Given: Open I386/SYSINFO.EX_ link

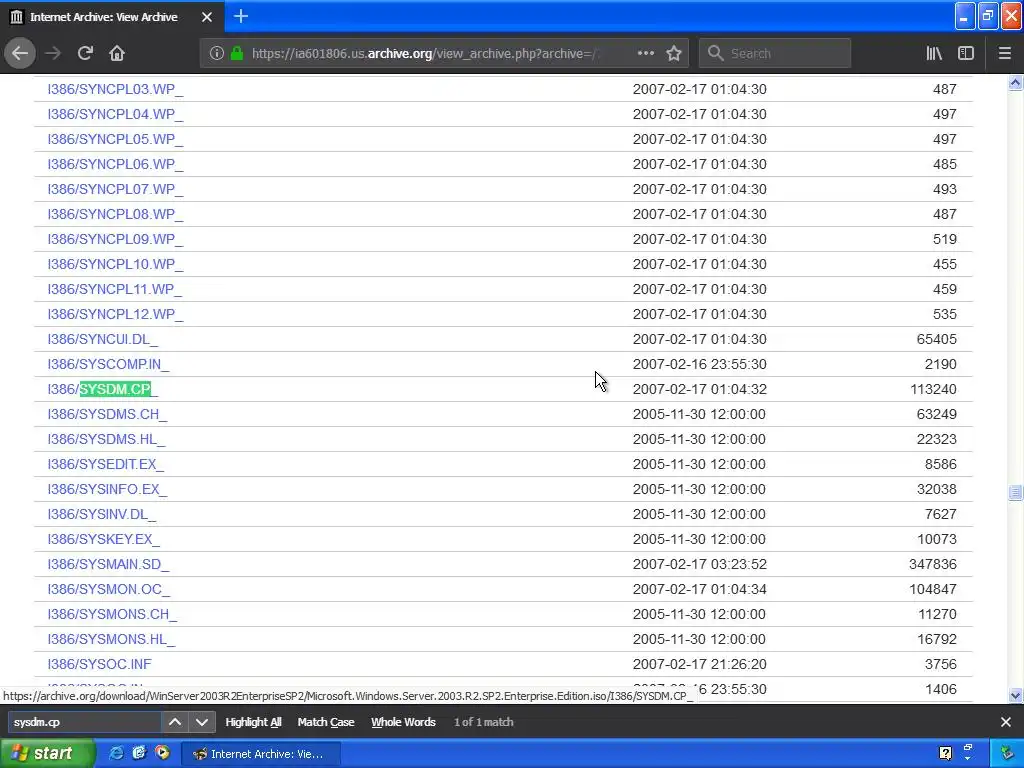Looking at the screenshot, I should pyautogui.click(x=107, y=489).
